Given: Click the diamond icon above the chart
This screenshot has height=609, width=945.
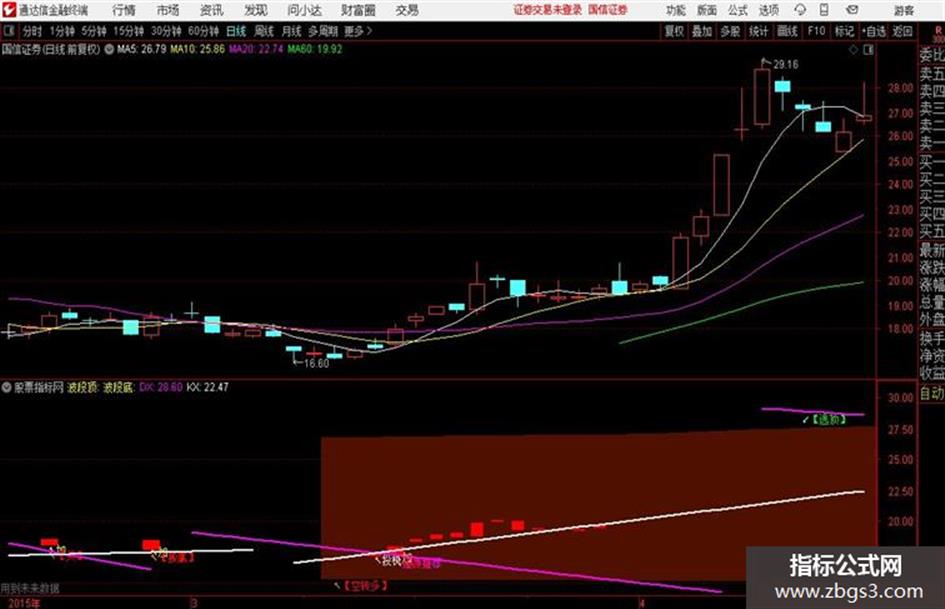Looking at the screenshot, I should [x=853, y=50].
